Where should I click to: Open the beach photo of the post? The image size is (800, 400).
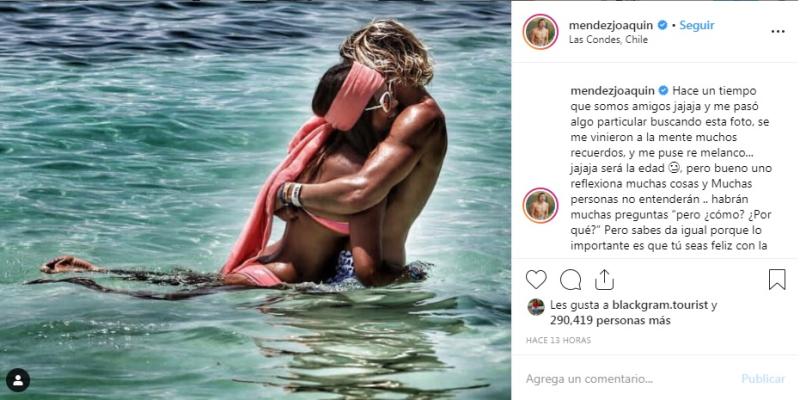click(255, 200)
